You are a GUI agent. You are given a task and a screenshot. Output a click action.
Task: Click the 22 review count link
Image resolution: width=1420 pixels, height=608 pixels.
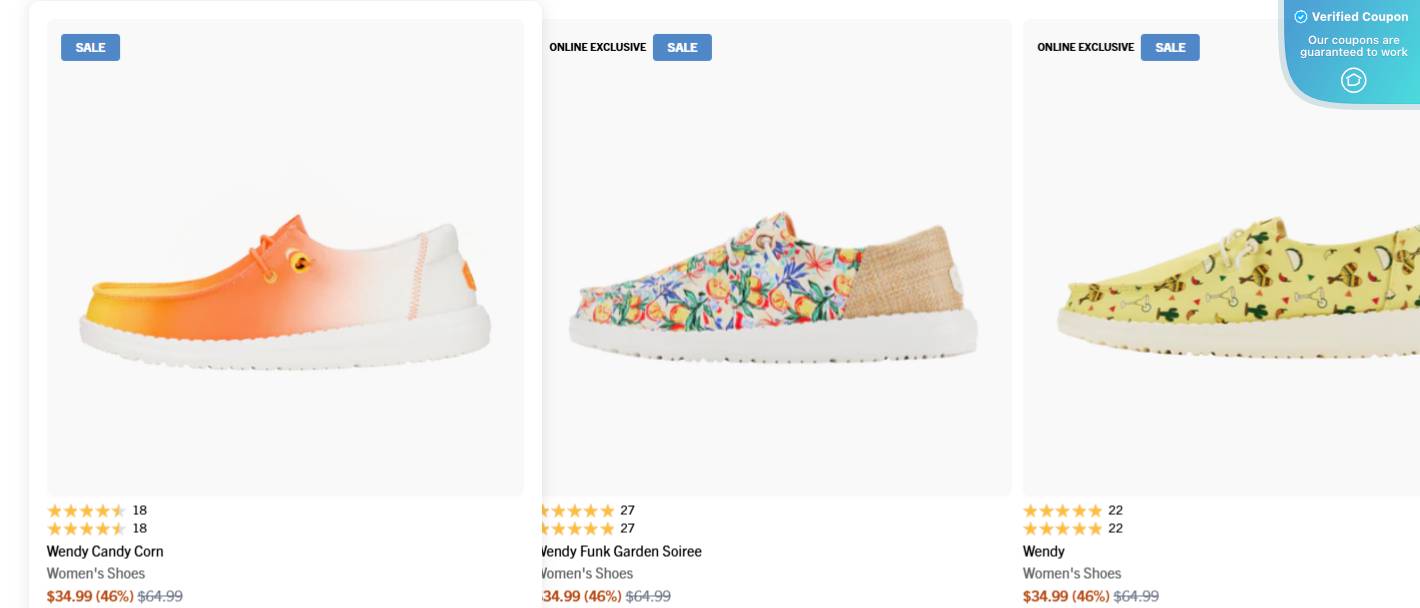point(1114,511)
